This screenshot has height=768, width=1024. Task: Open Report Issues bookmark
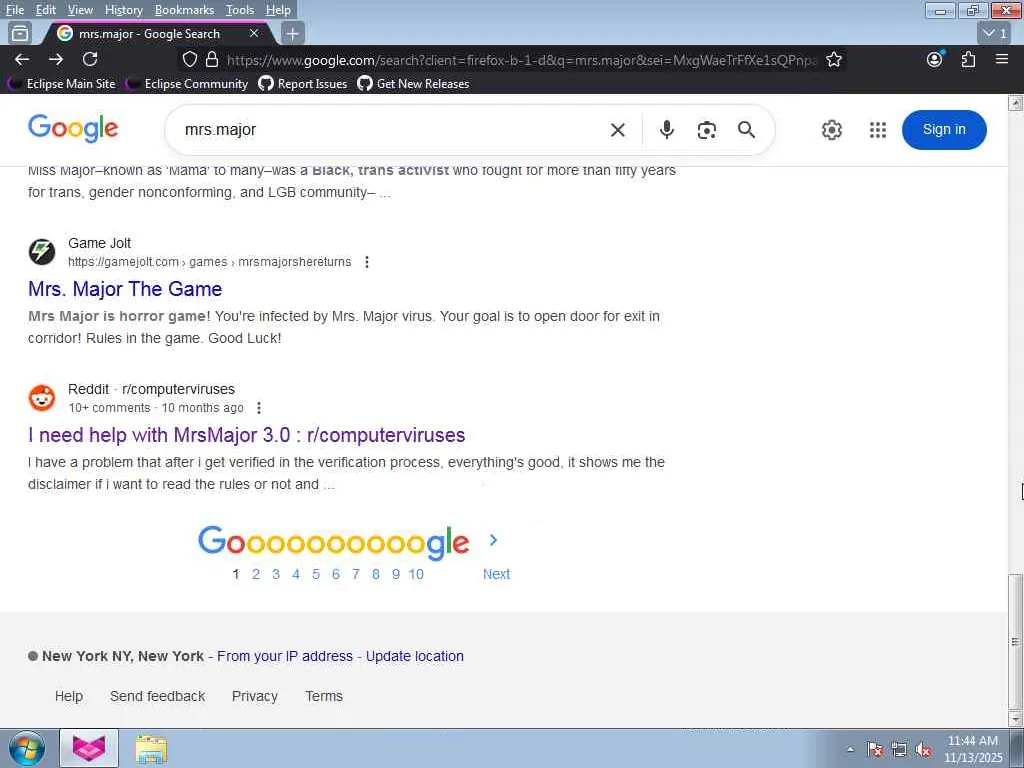[302, 84]
